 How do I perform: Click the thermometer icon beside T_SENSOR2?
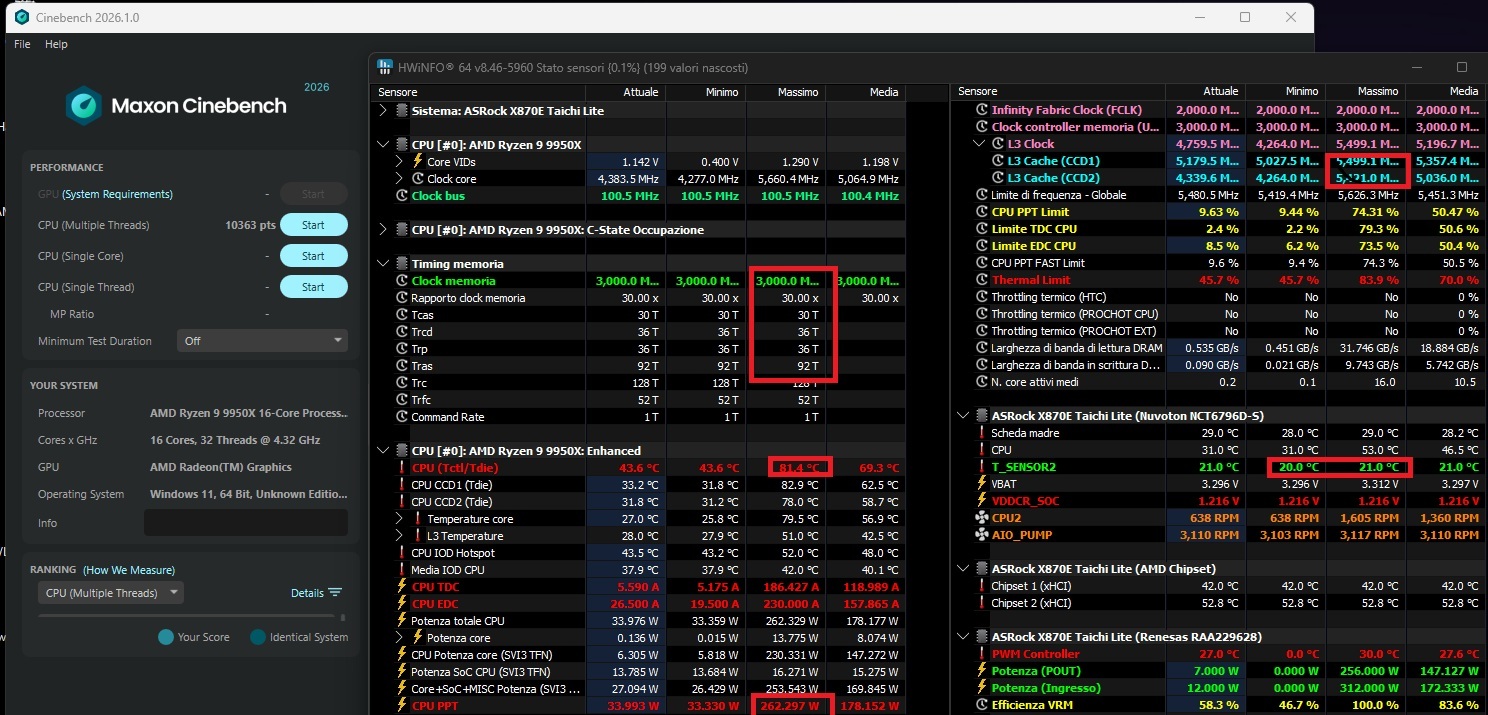tap(981, 467)
